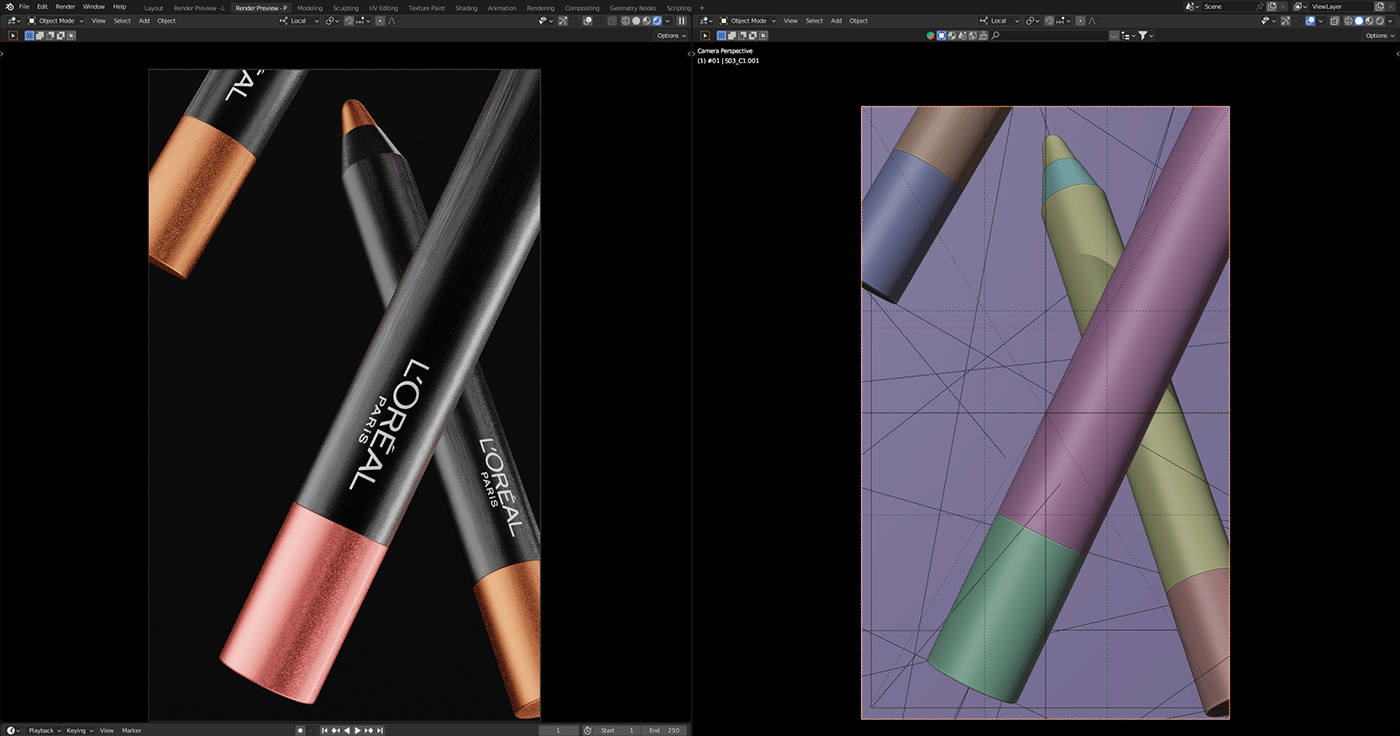Open the pivot point dropdown
The width and height of the screenshot is (1400, 736).
332,20
